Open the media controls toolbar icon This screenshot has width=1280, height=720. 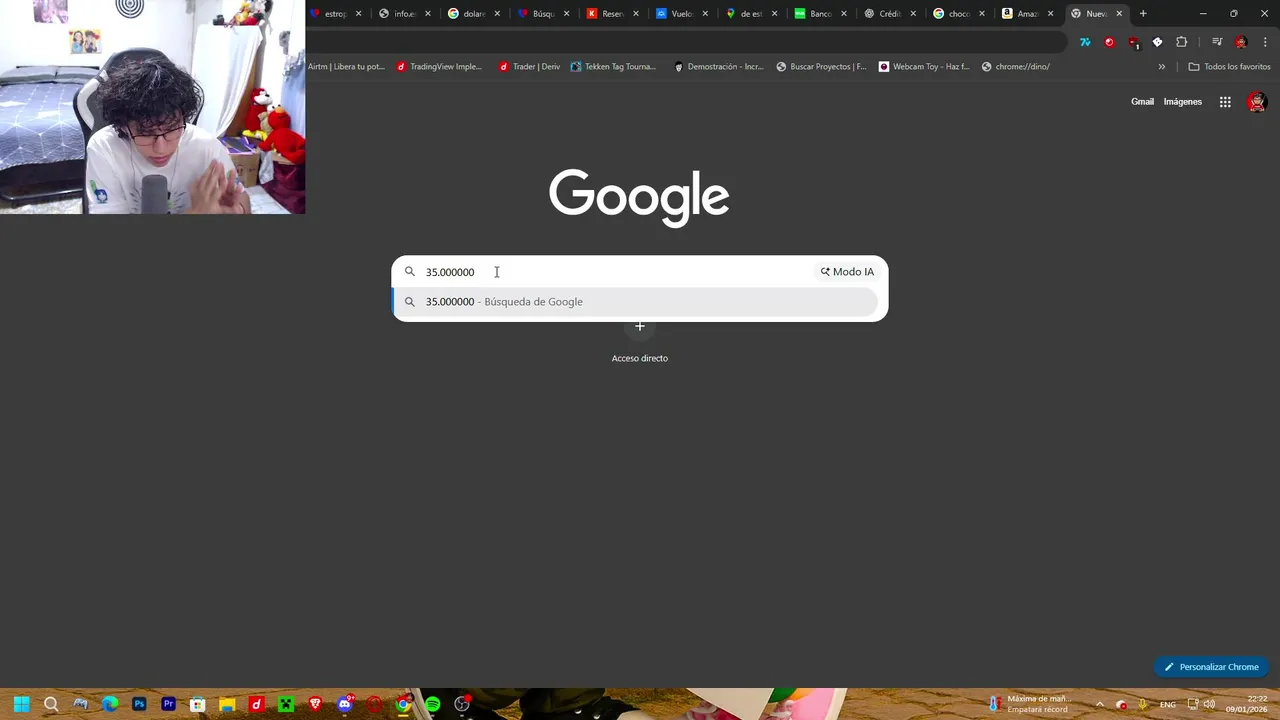(1217, 42)
